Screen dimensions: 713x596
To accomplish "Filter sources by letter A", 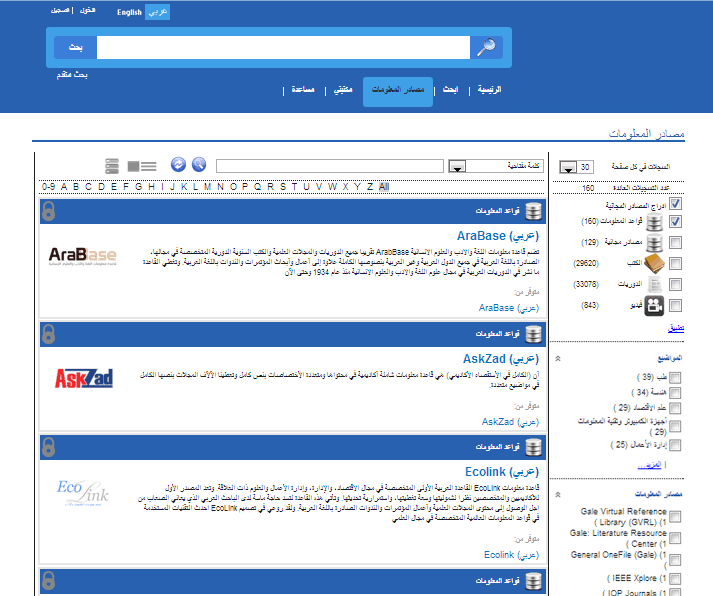I will point(64,187).
